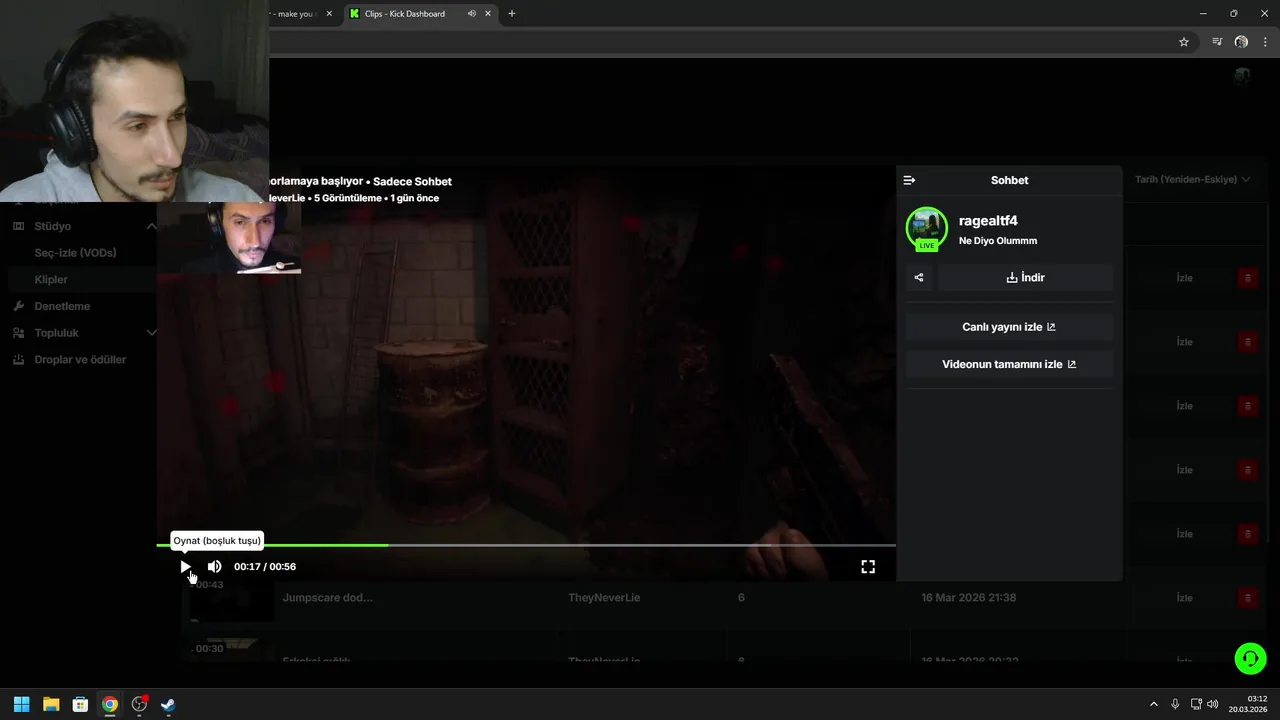The height and width of the screenshot is (720, 1280).
Task: Switch to Chrome in the taskbar
Action: [x=110, y=704]
